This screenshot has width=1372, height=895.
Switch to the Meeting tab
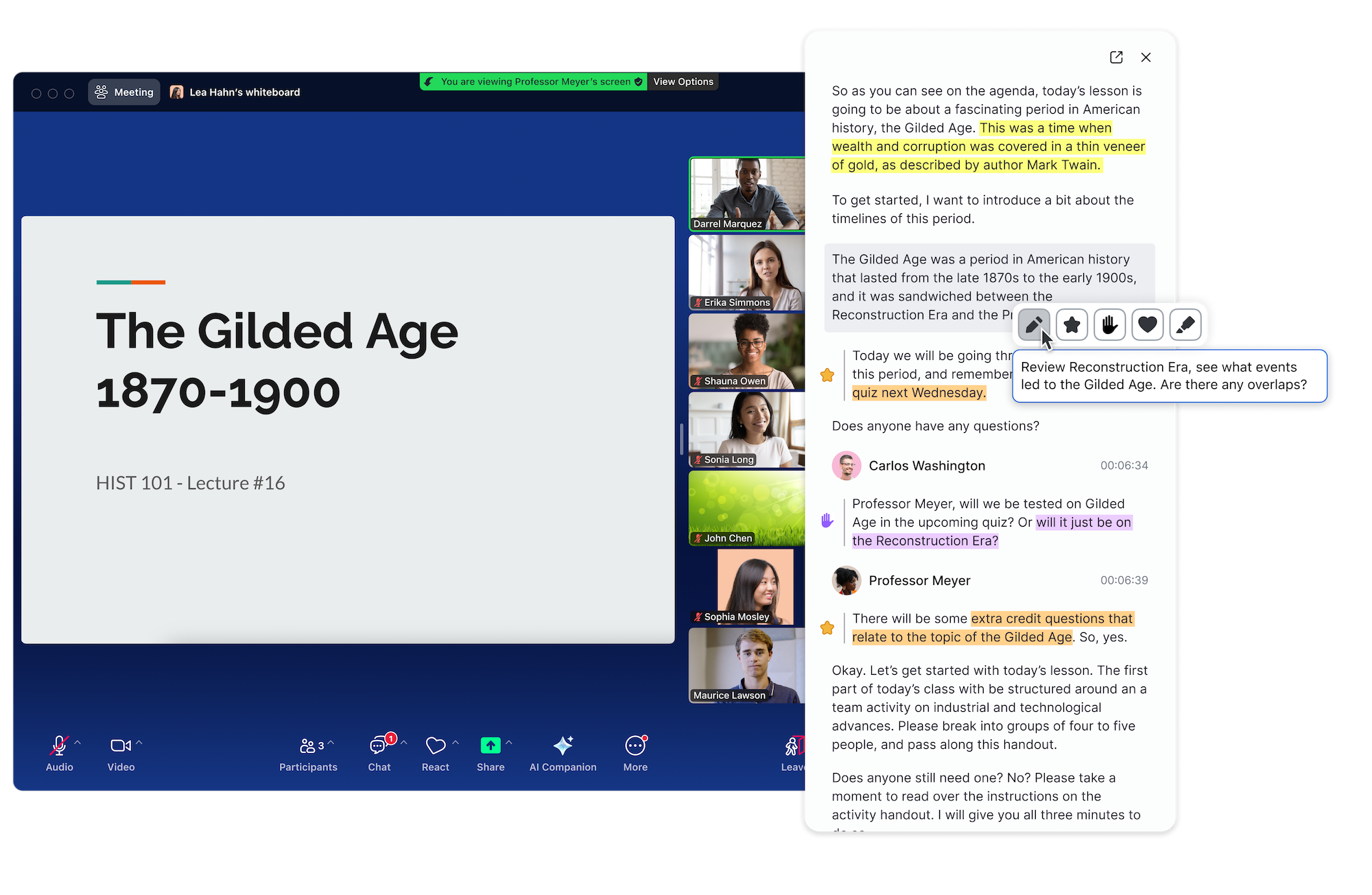click(124, 92)
